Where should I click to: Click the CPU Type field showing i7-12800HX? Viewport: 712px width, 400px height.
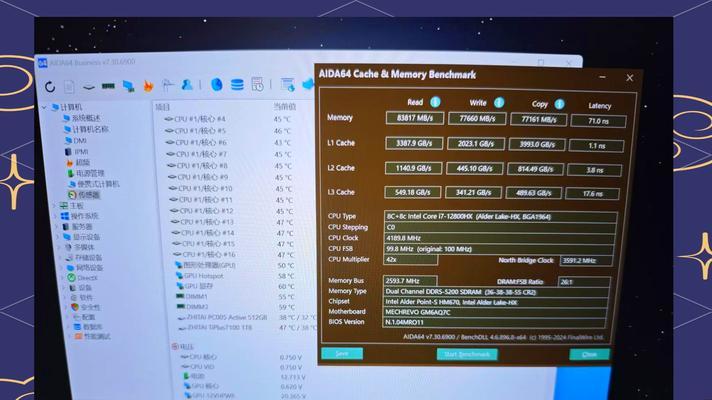click(x=500, y=217)
